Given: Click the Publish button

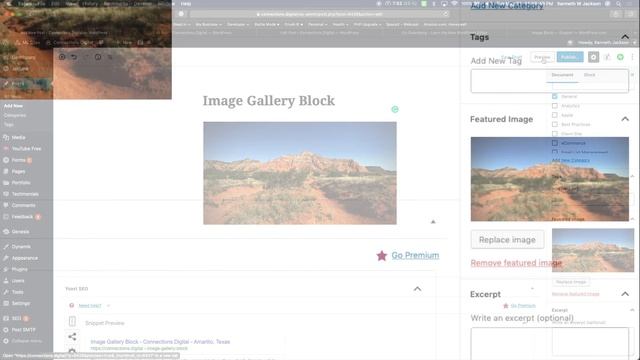Looking at the screenshot, I should (570, 57).
